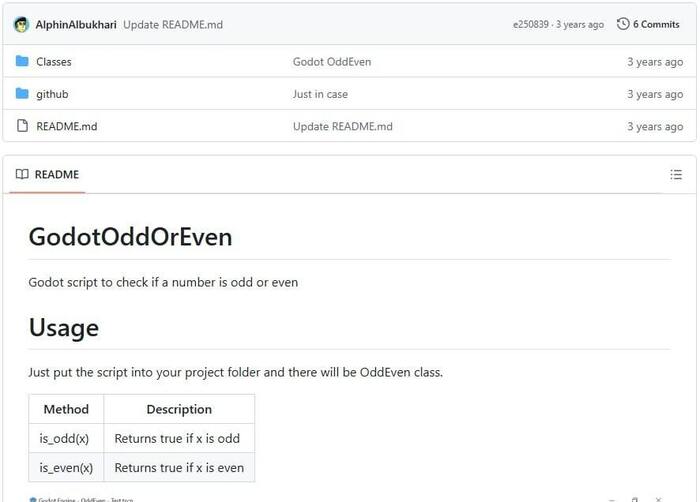Click Returns true if x is even cell
700x502 pixels.
click(x=179, y=468)
